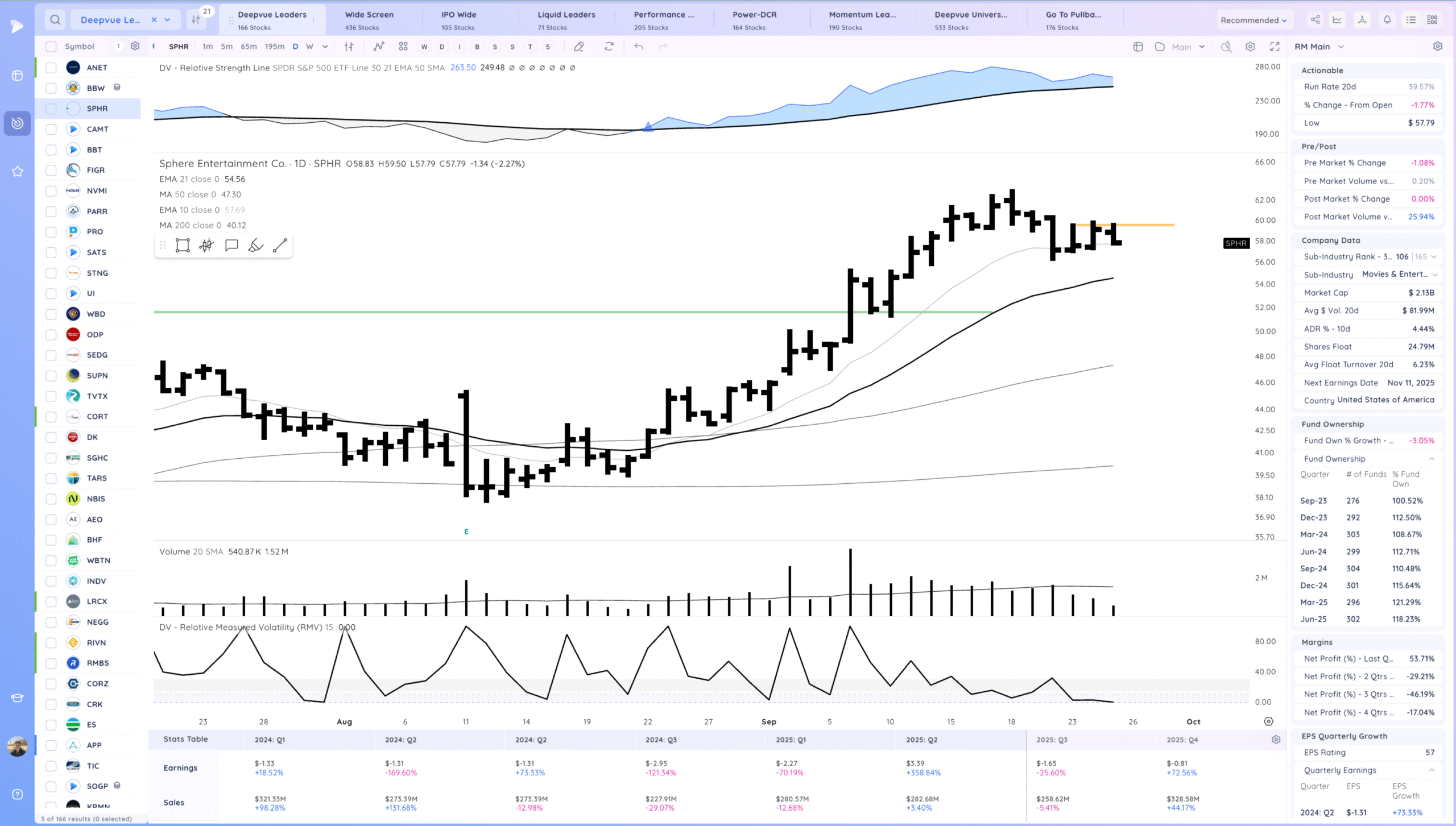
Task: Tick the checkbox for NVMI
Action: (x=51, y=191)
